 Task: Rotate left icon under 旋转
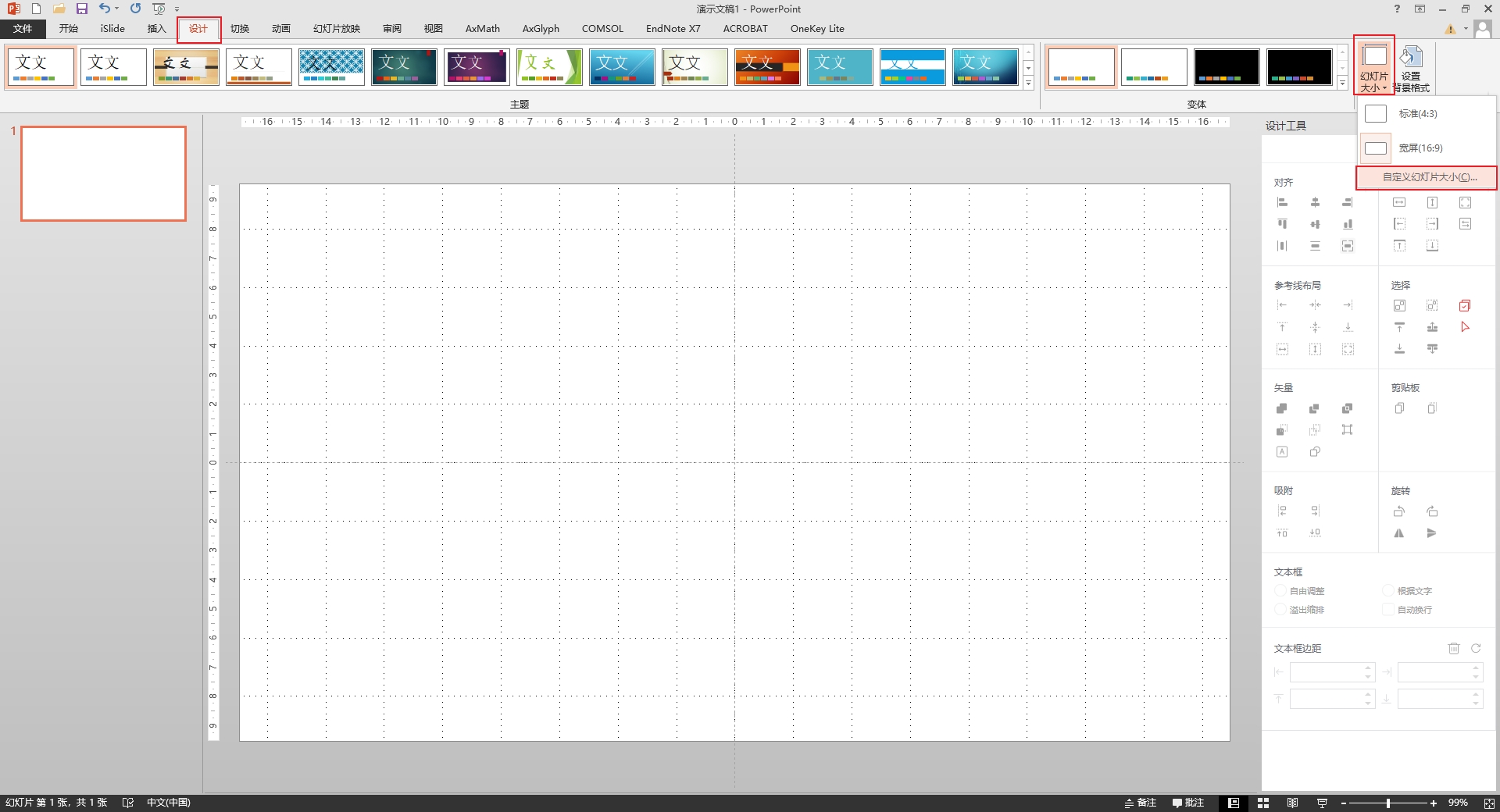[1399, 511]
